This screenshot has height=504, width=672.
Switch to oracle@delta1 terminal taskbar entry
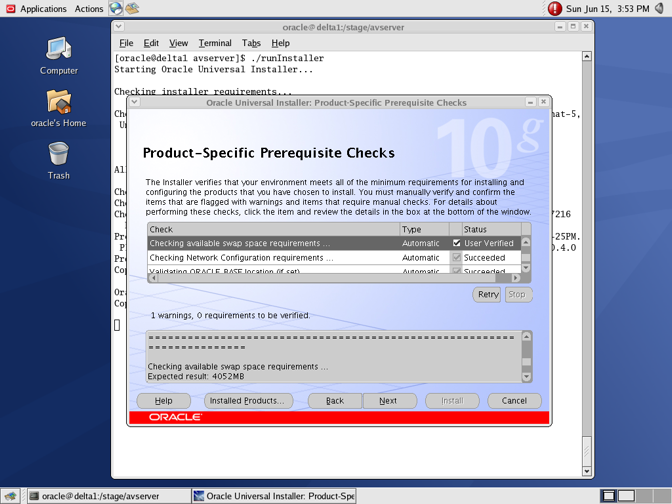click(x=109, y=496)
